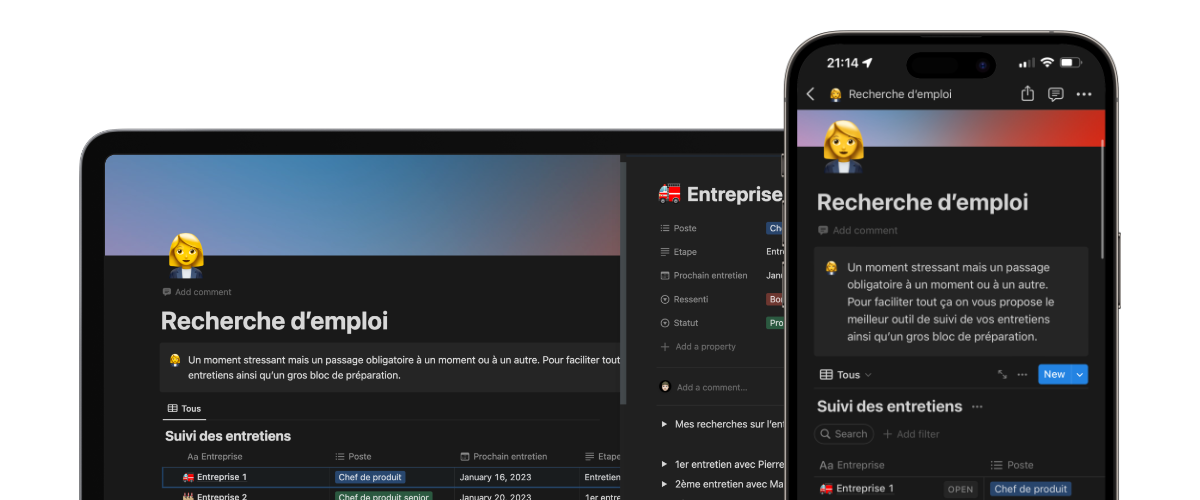Tap Add filter on the phone
The width and height of the screenshot is (1200, 500).
(911, 434)
